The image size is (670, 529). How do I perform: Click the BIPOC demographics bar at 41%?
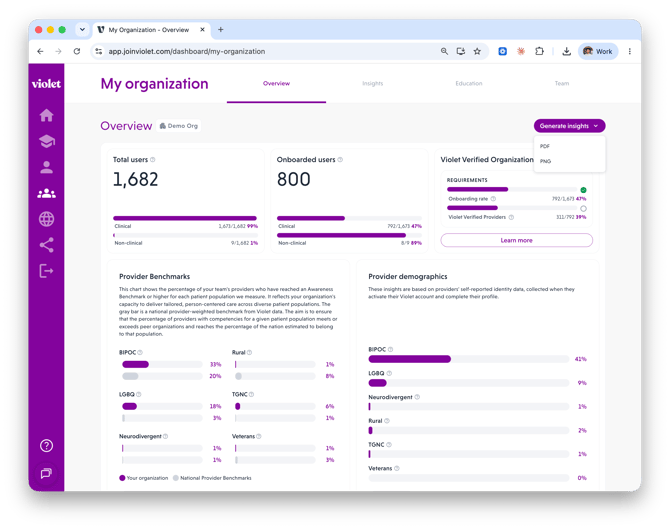(x=469, y=359)
